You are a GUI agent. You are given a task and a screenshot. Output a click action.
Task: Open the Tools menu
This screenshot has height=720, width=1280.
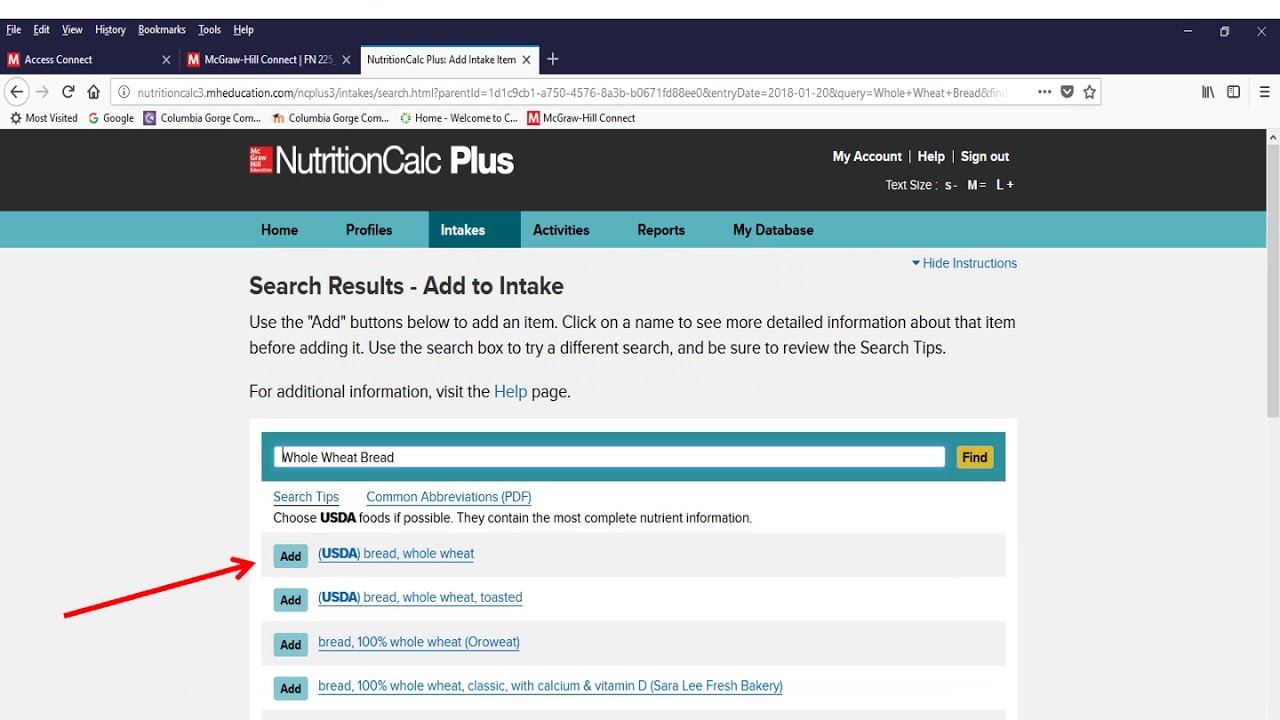209,30
